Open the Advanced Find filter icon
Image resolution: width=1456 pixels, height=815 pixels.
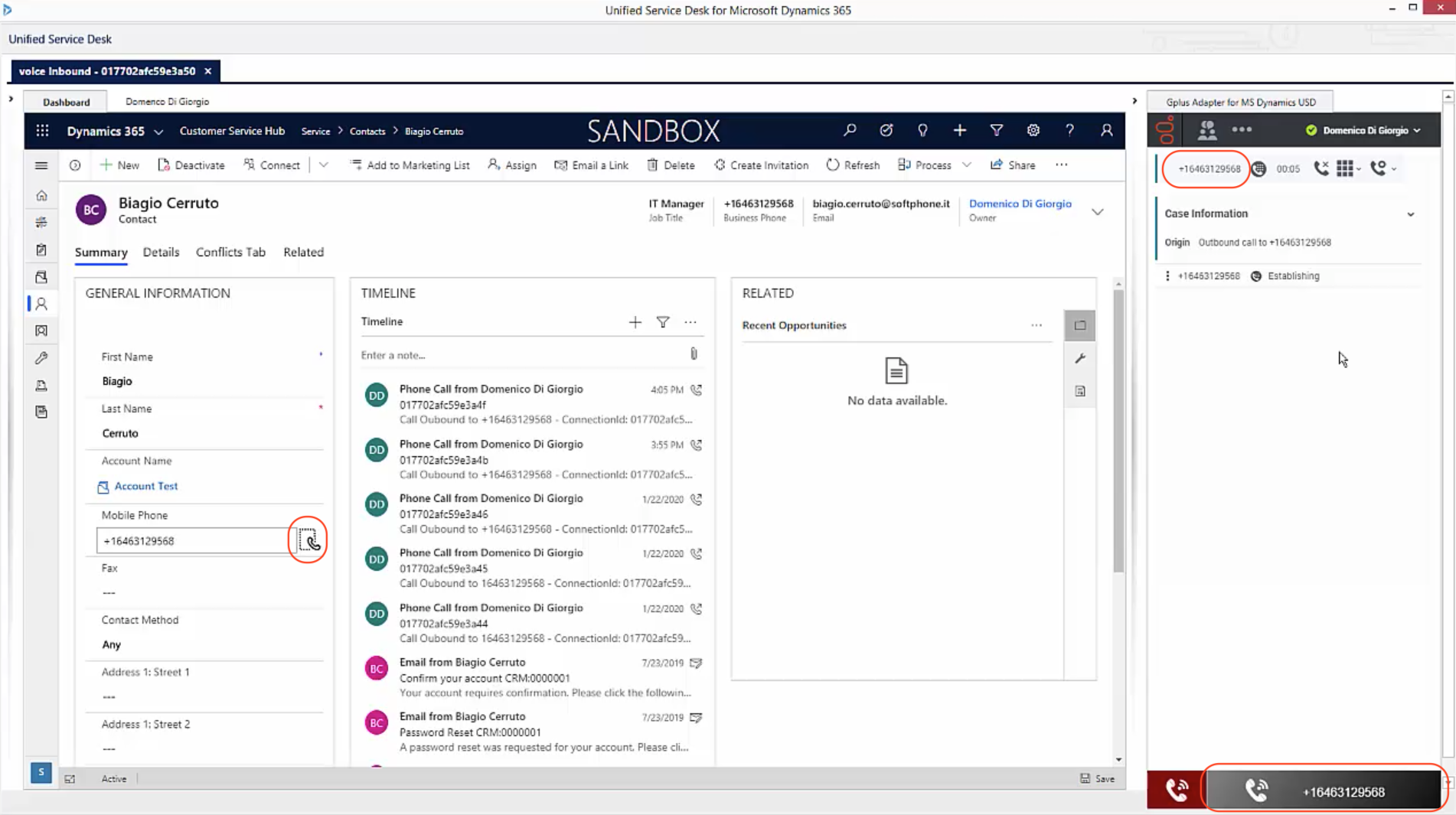997,131
